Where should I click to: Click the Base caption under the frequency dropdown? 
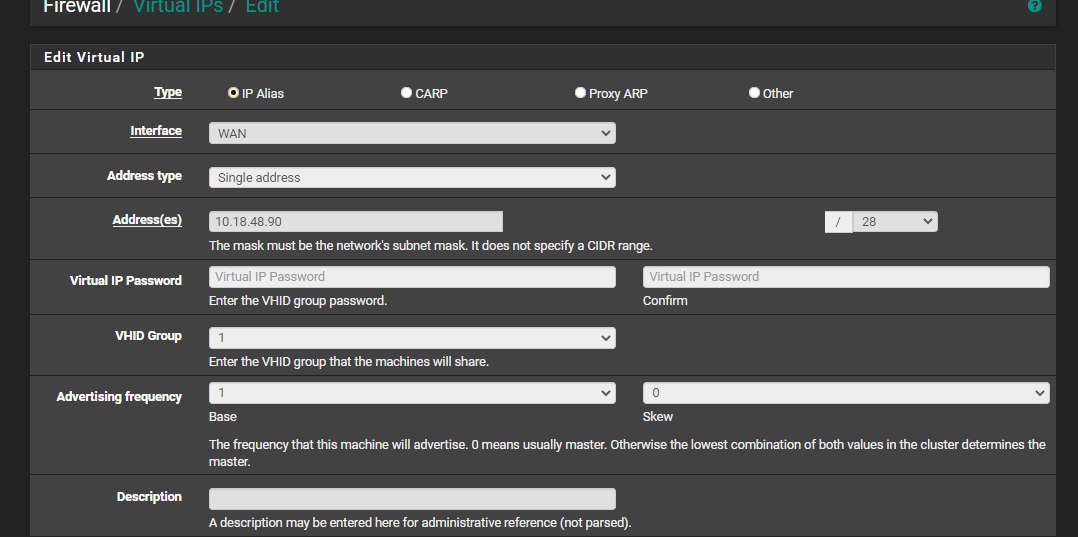coord(223,417)
